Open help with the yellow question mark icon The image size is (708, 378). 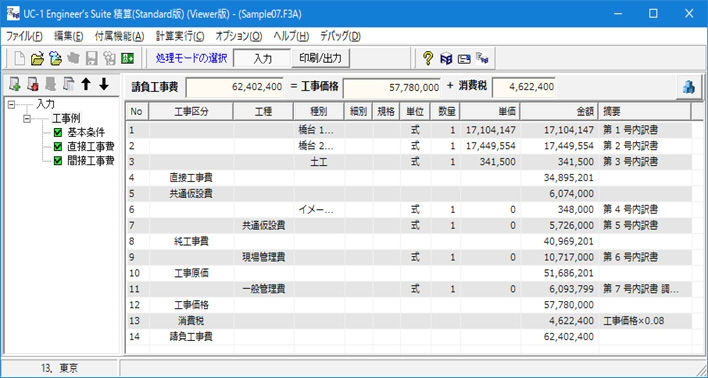[x=428, y=58]
